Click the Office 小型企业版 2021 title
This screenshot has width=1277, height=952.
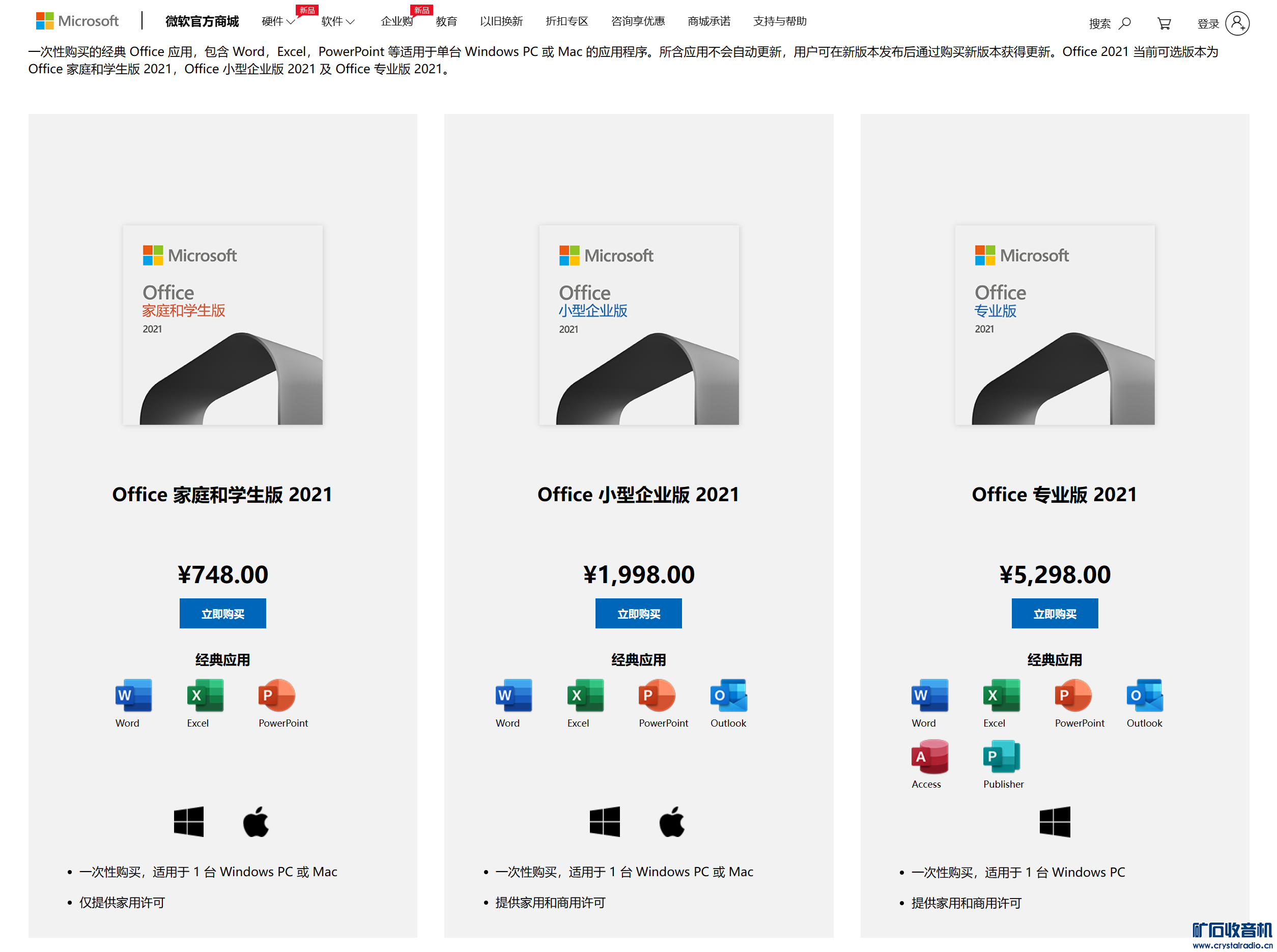638,495
